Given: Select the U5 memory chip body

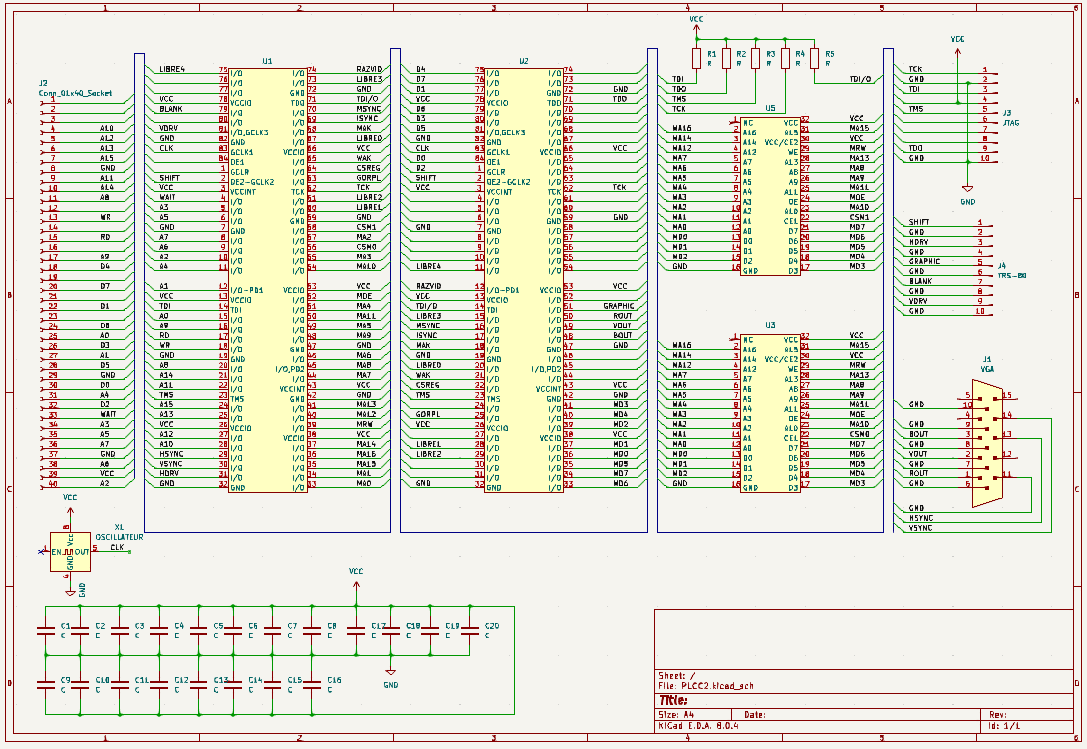Looking at the screenshot, I should [x=770, y=195].
